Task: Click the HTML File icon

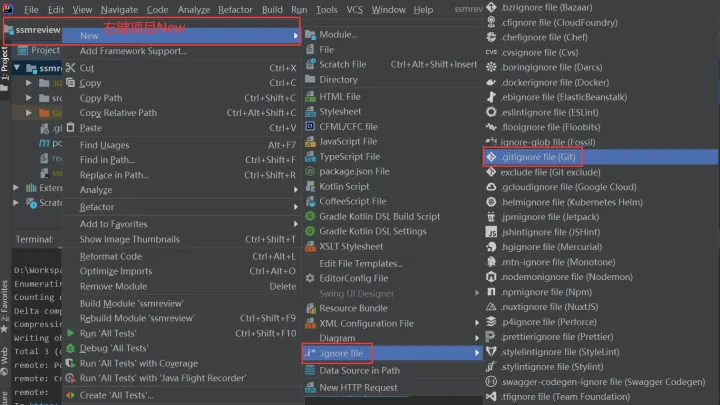Action: pos(310,96)
